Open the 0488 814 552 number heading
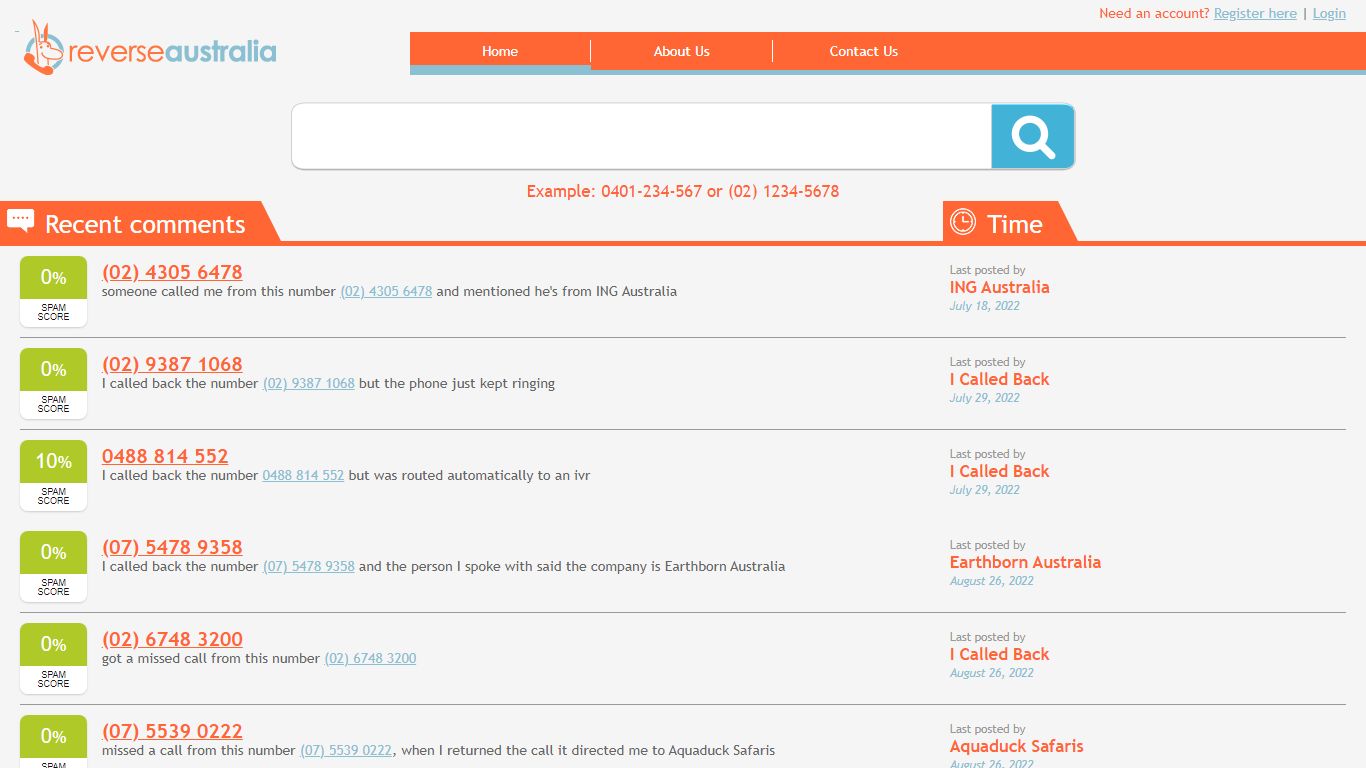Screen dimensions: 1366x768 coord(165,456)
